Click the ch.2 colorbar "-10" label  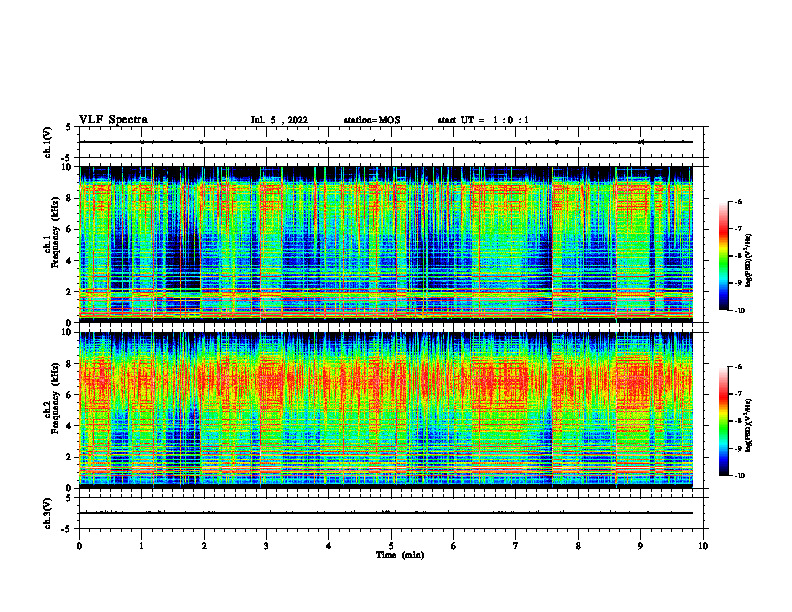(x=740, y=476)
